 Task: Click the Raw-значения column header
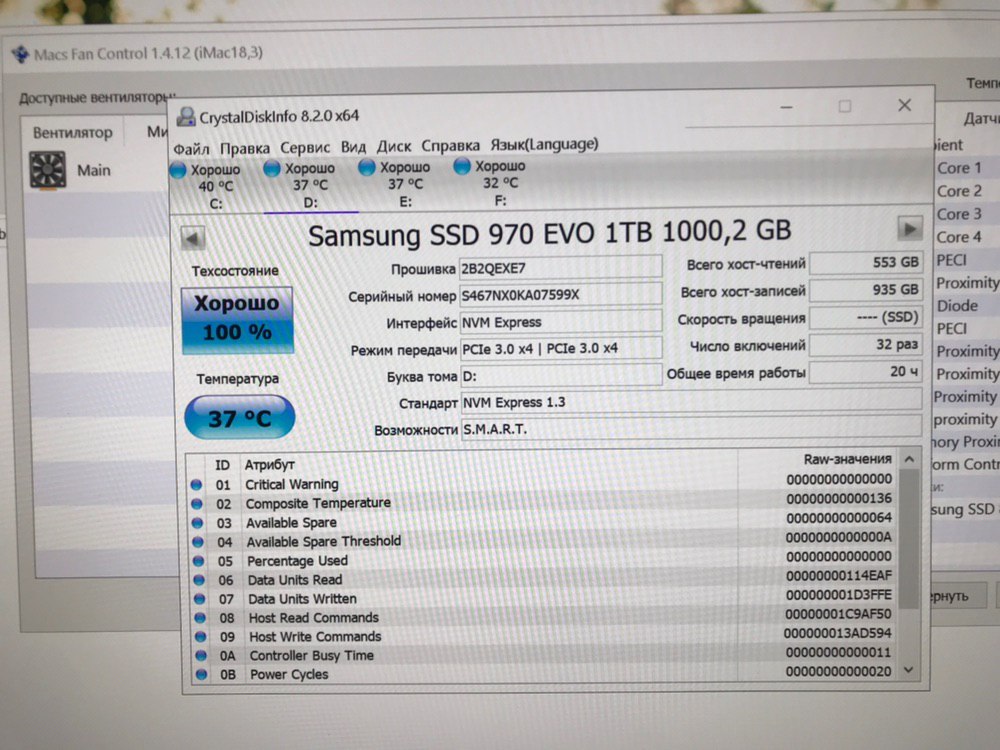848,459
